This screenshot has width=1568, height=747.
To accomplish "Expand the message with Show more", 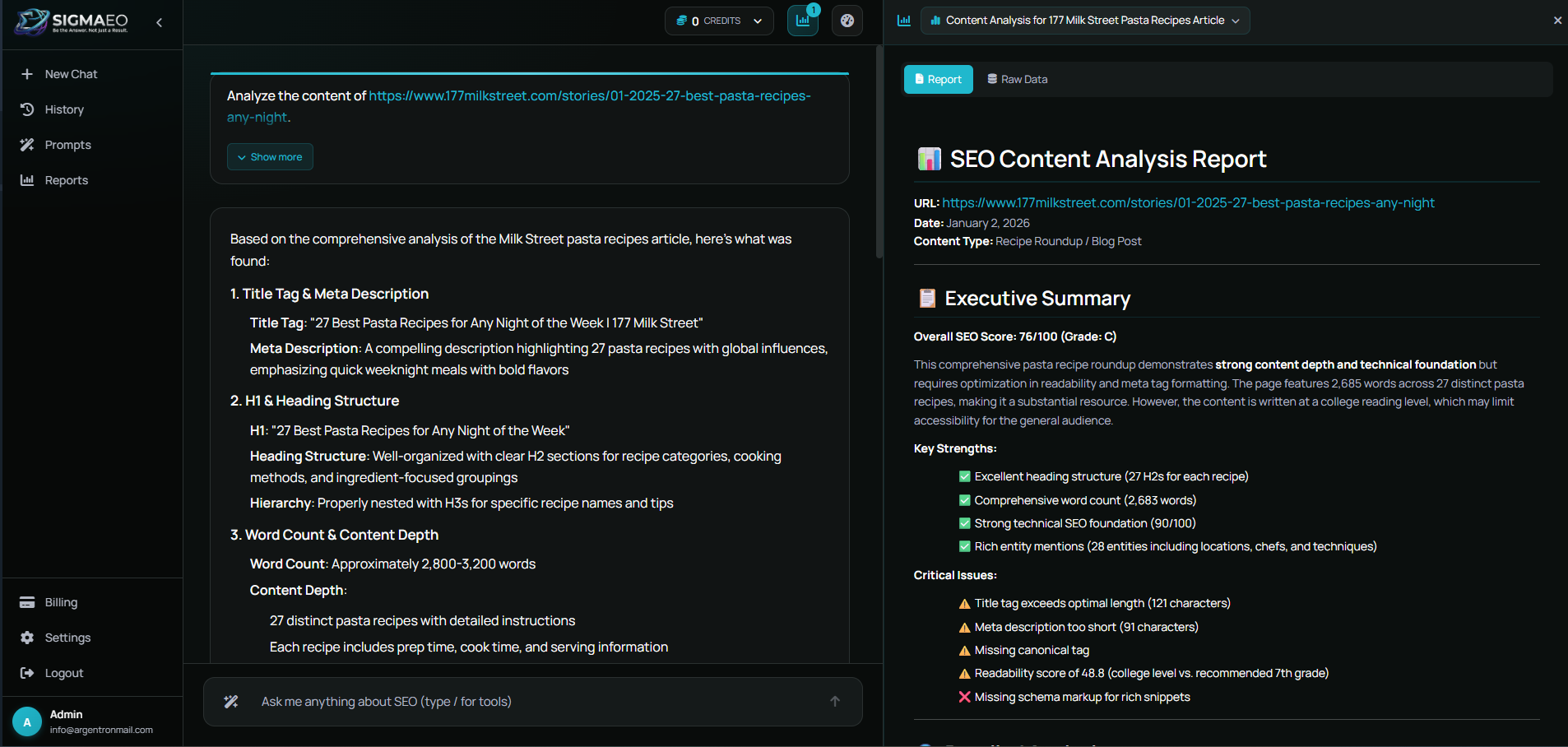I will coord(270,157).
